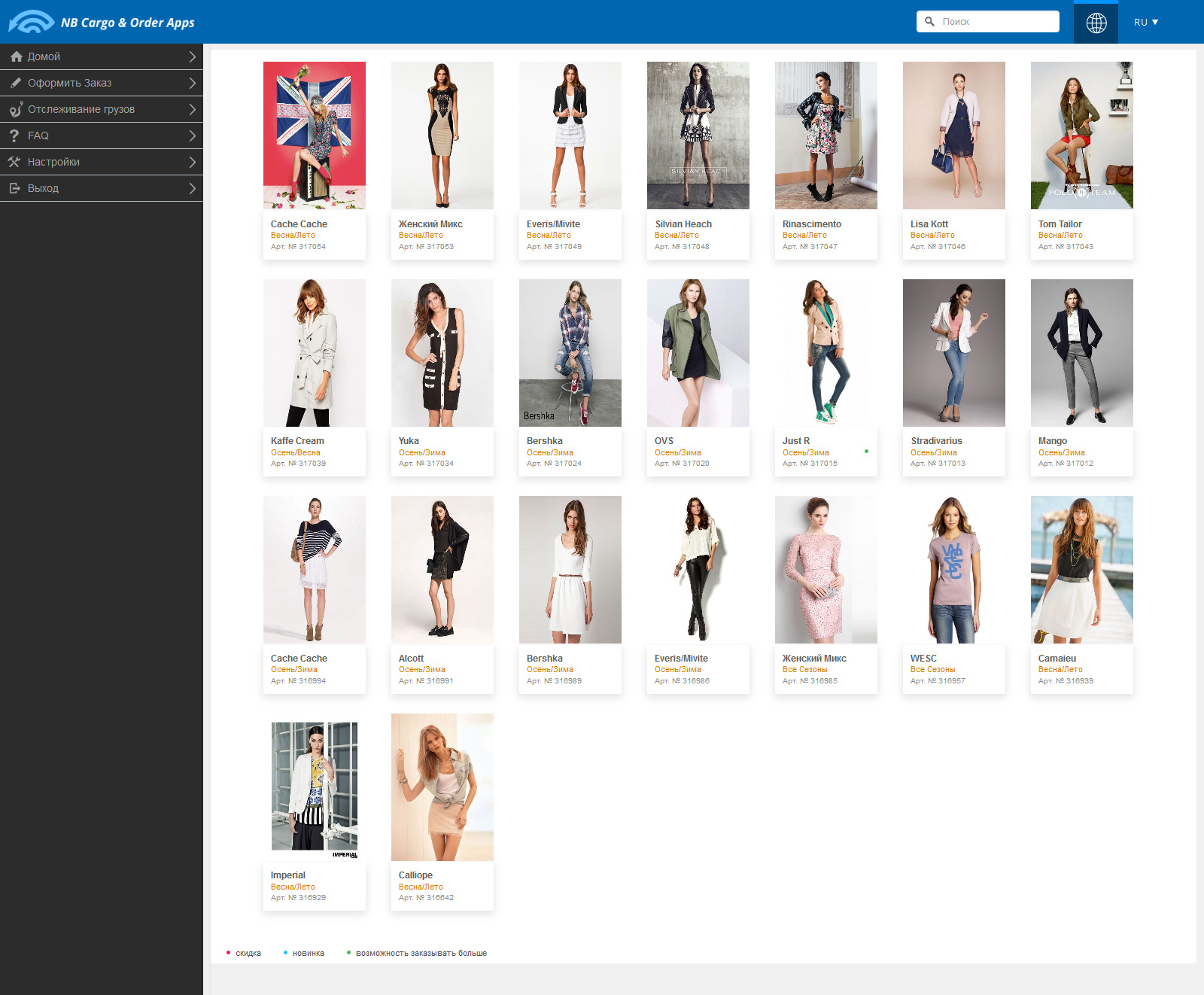
Task: View the Calliope product photo
Action: pos(442,787)
